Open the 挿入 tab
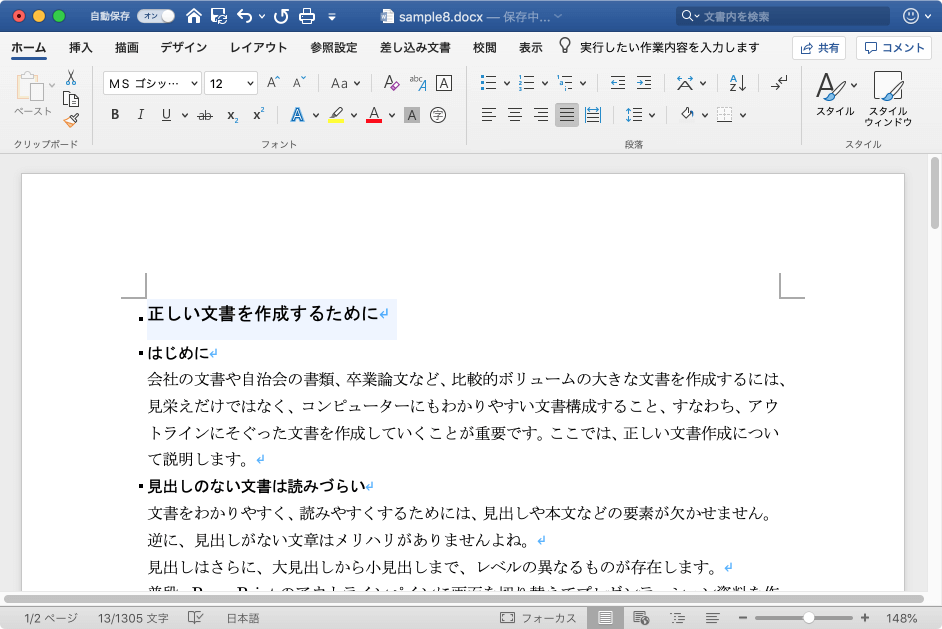The image size is (942, 629). [x=81, y=47]
